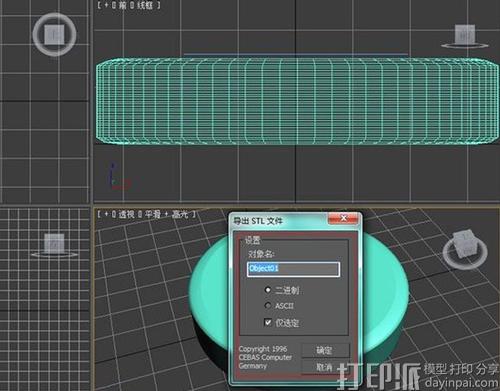Screen dimensions: 500x391
Task: Toggle the 仅选定 (Selected only) checkbox
Action: coord(268,322)
